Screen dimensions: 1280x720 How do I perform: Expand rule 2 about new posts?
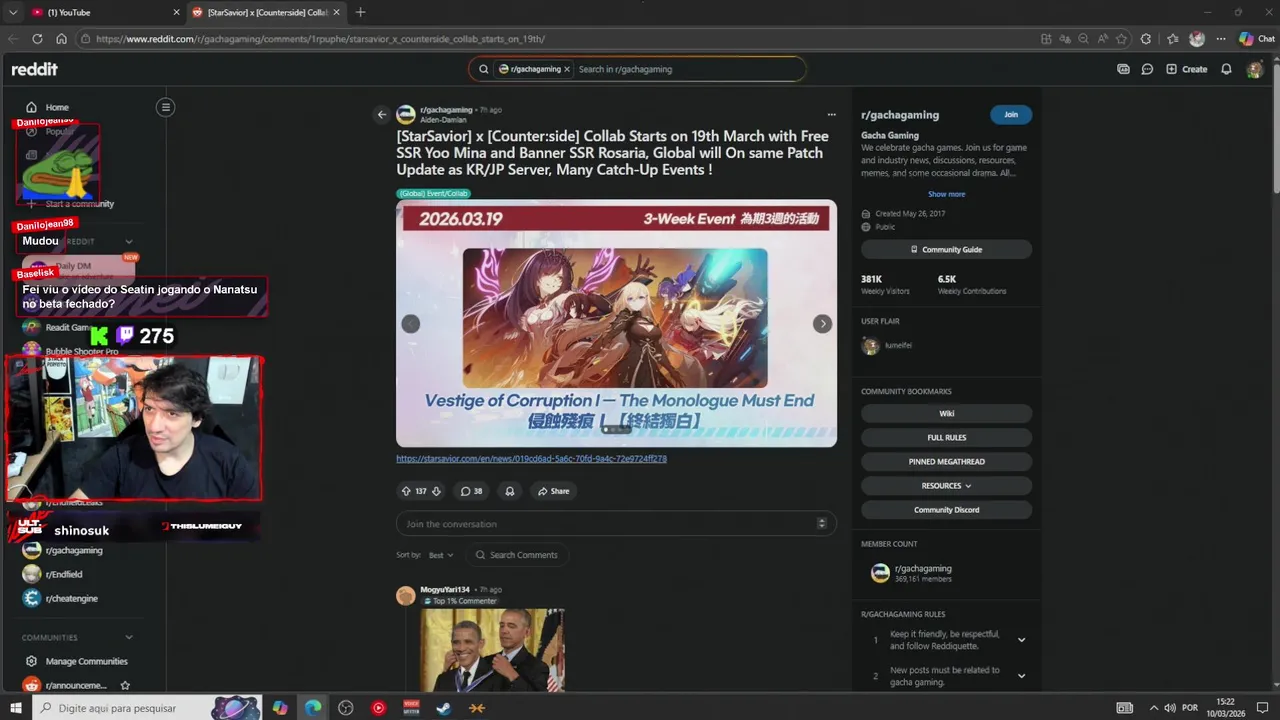click(x=1021, y=676)
